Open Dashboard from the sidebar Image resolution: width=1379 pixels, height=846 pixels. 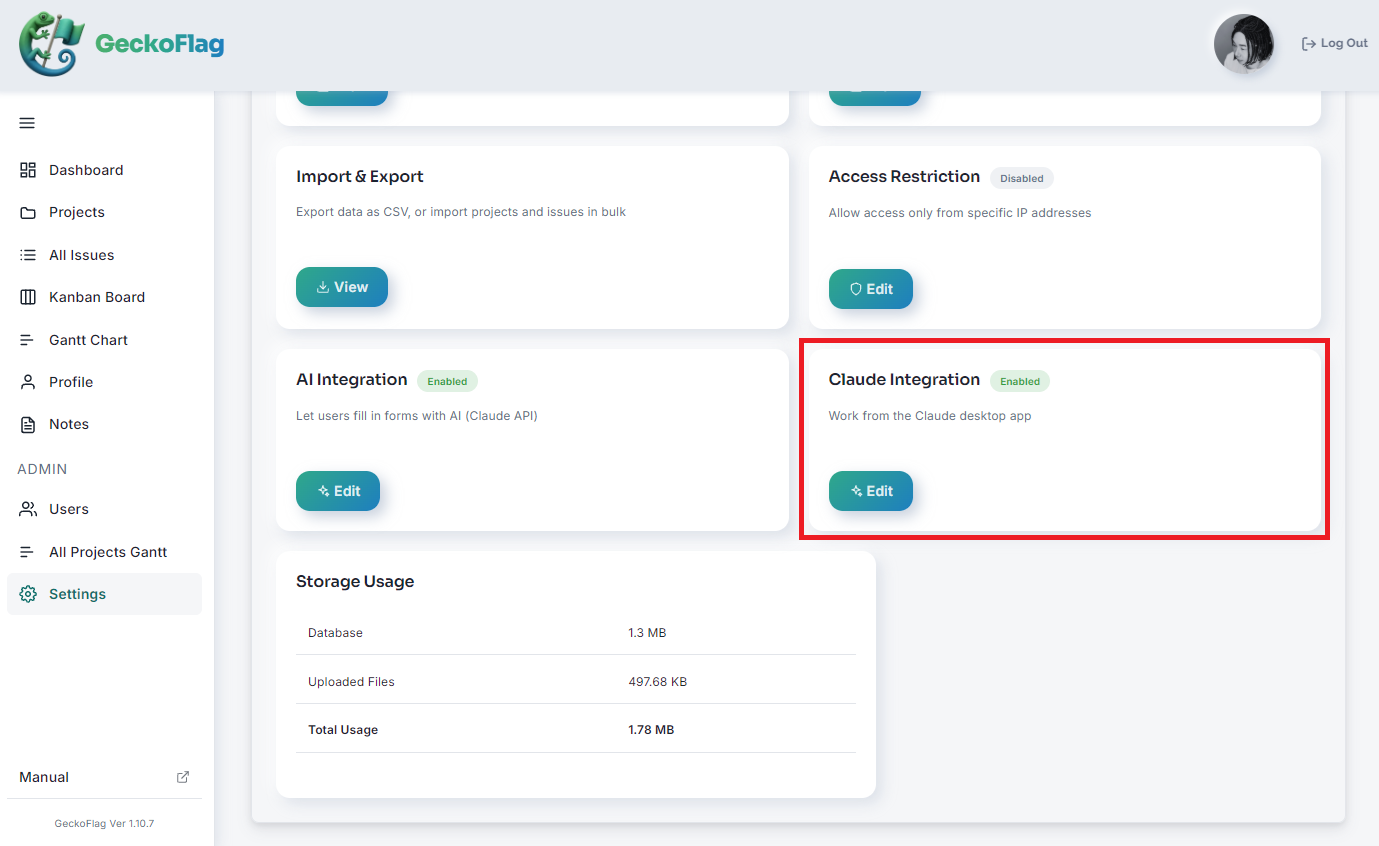104,170
